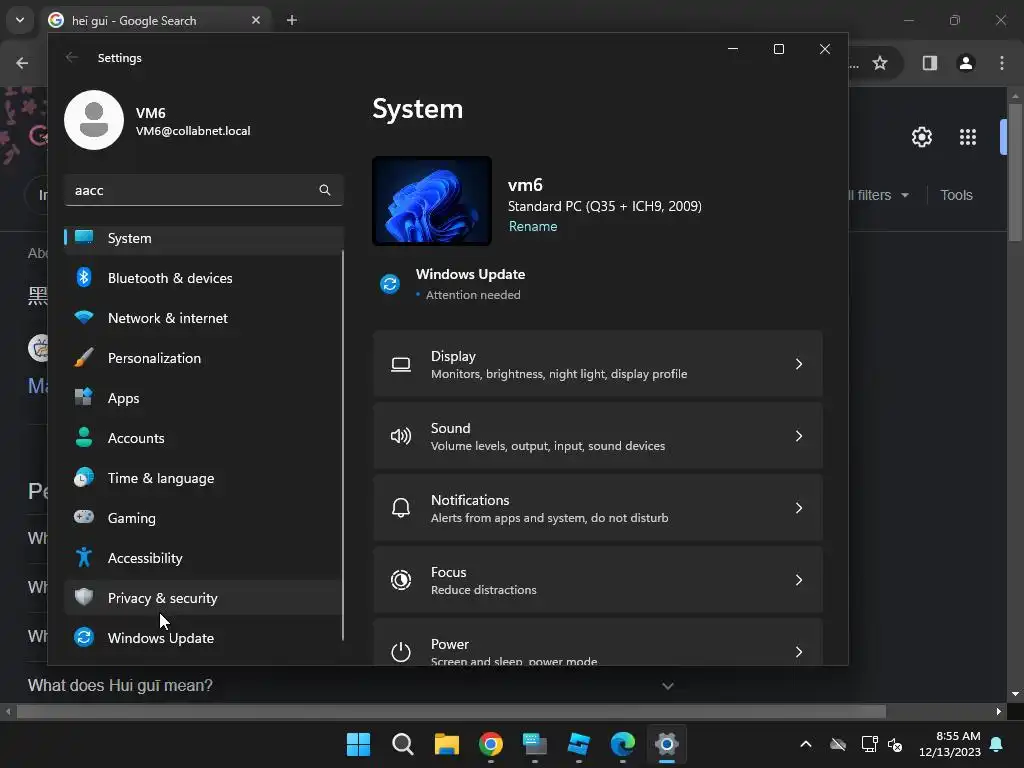
Task: Select Time & language clock icon
Action: [x=84, y=478]
